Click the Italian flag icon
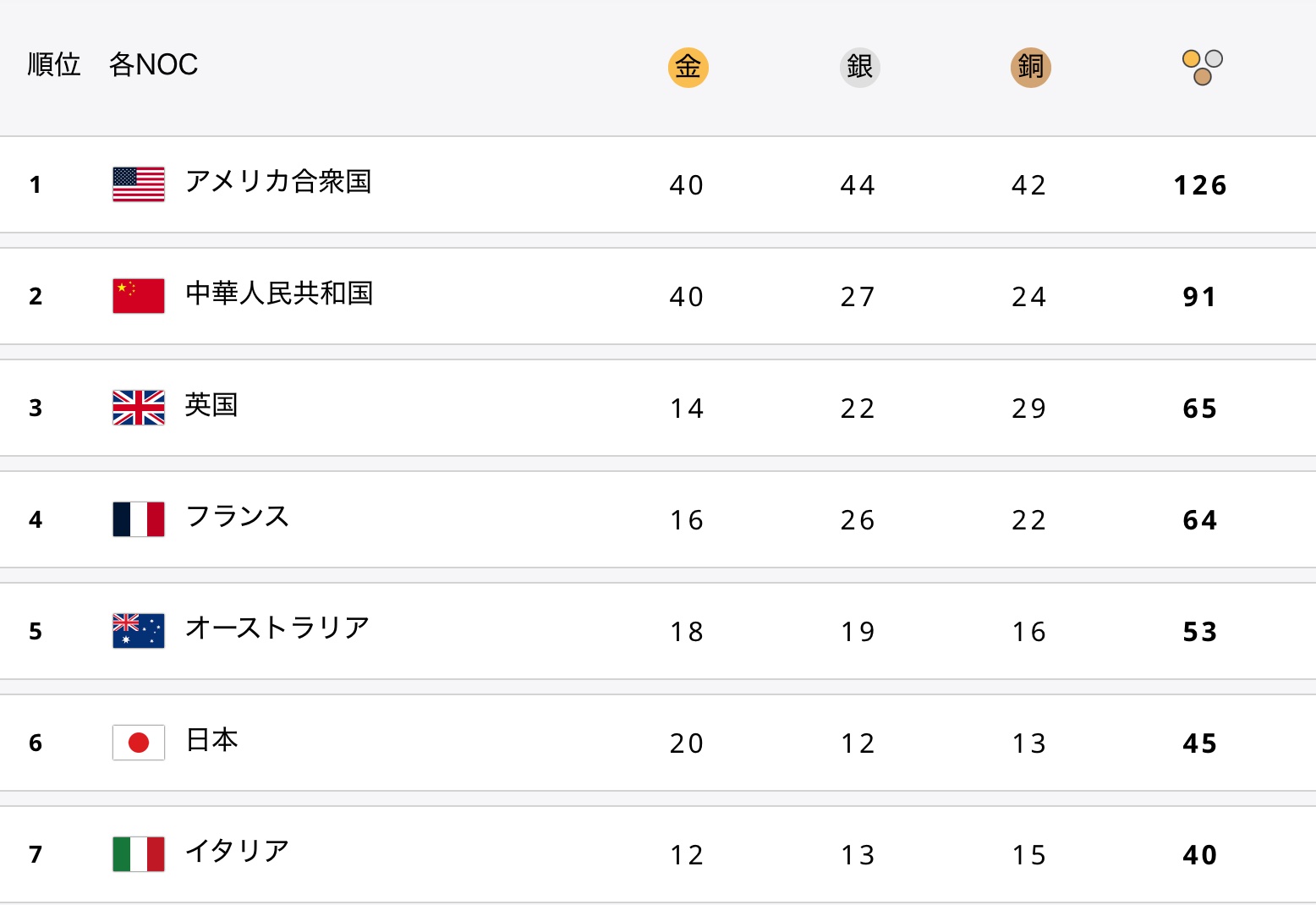Image resolution: width=1316 pixels, height=905 pixels. tap(139, 853)
